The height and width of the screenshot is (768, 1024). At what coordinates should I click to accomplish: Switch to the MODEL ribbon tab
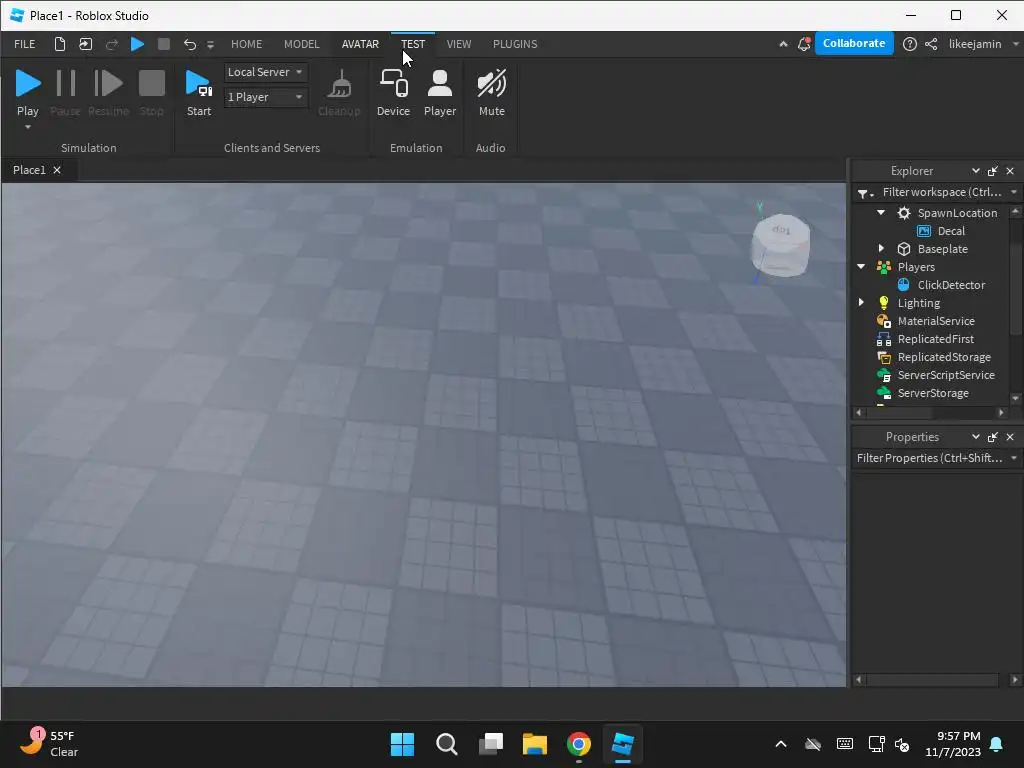(301, 44)
